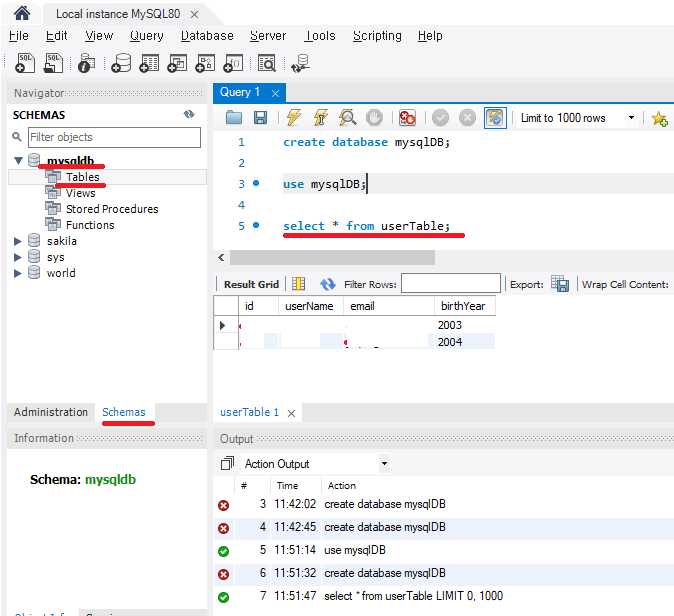Open the Scripting menu

pos(377,36)
